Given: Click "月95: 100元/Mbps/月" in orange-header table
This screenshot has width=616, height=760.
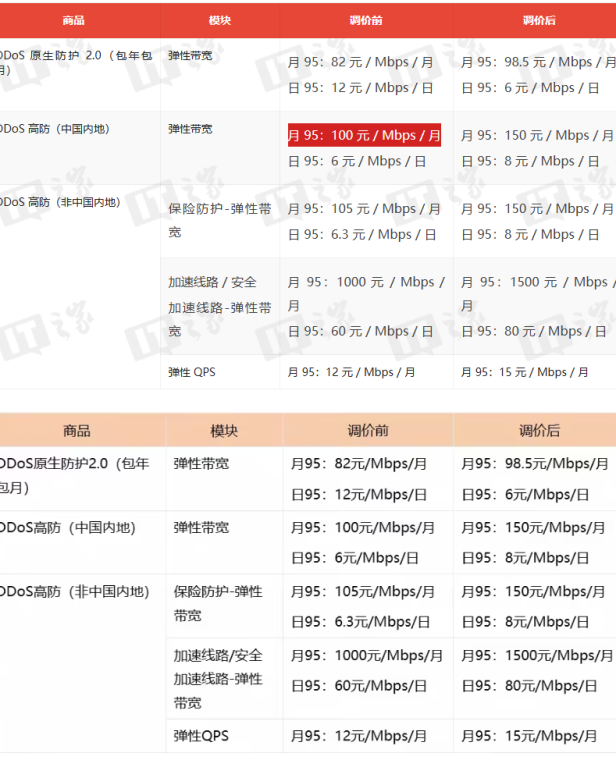Looking at the screenshot, I should coord(363,527).
